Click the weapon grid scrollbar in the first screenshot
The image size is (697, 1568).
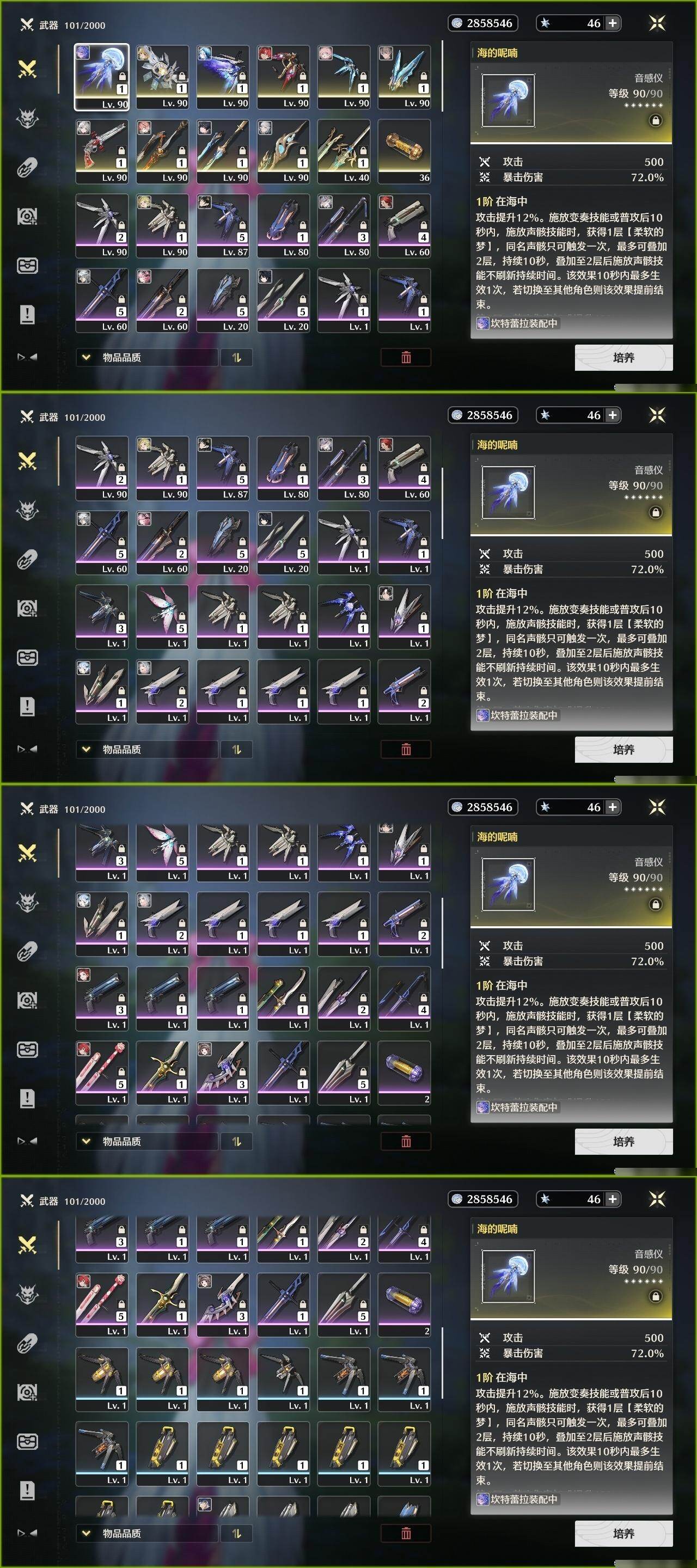click(443, 76)
